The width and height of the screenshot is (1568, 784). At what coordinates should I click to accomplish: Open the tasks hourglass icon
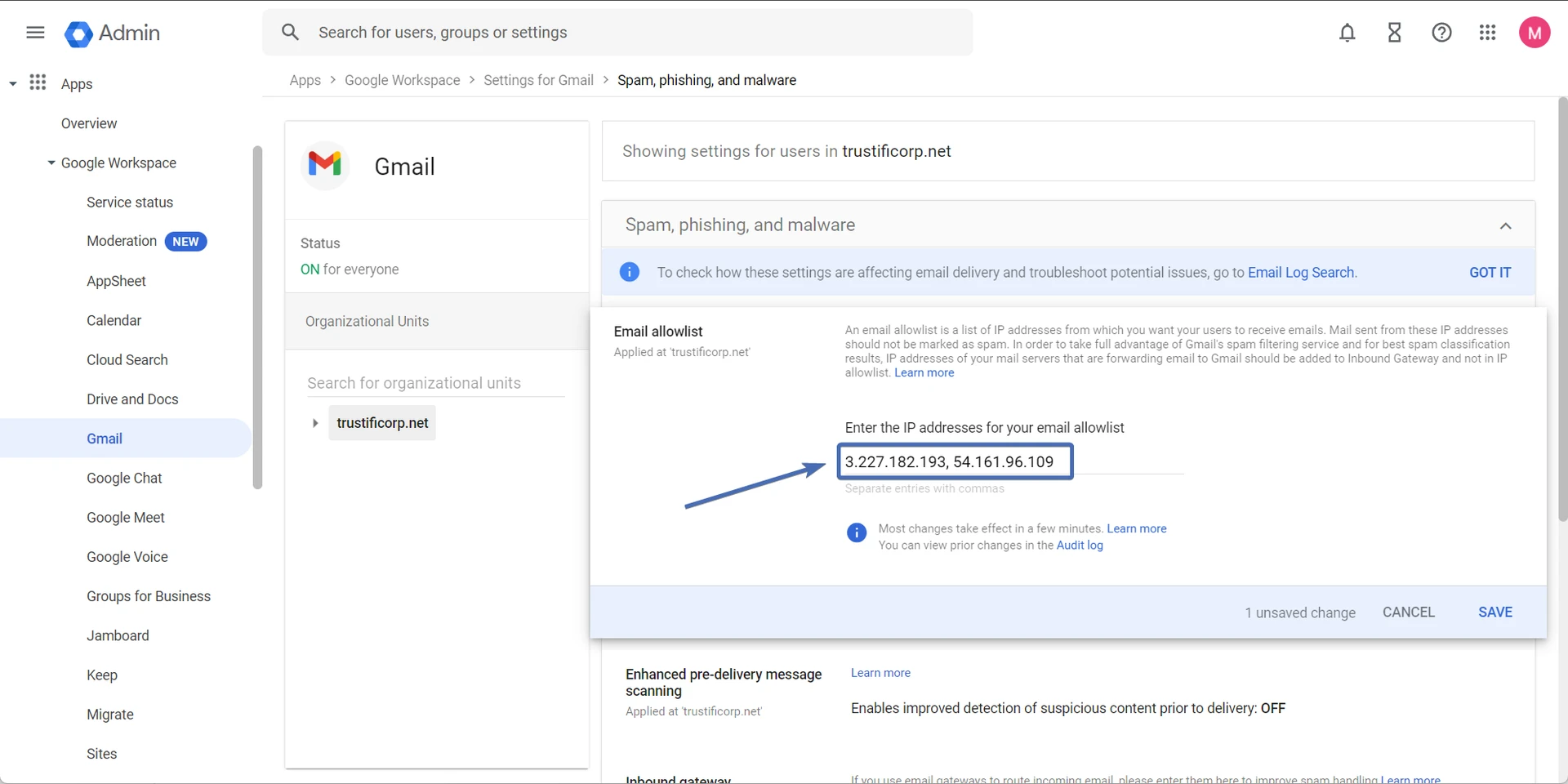click(1394, 33)
